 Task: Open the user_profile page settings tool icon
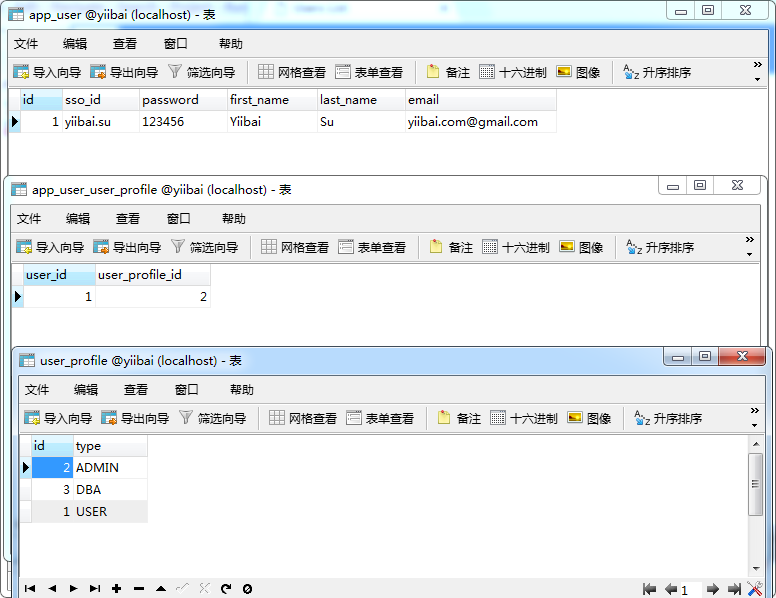point(755,589)
